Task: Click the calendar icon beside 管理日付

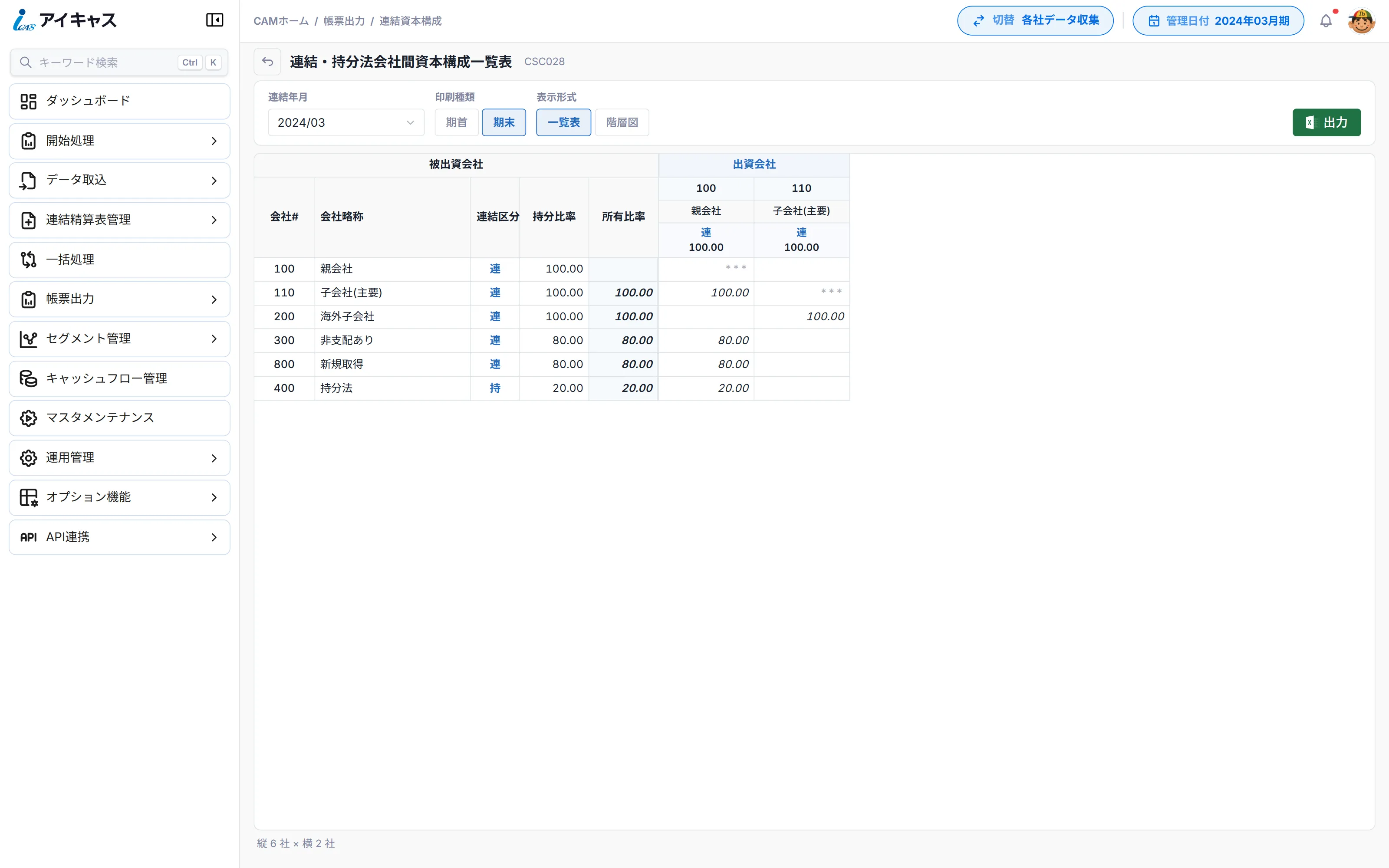Action: [1154, 21]
